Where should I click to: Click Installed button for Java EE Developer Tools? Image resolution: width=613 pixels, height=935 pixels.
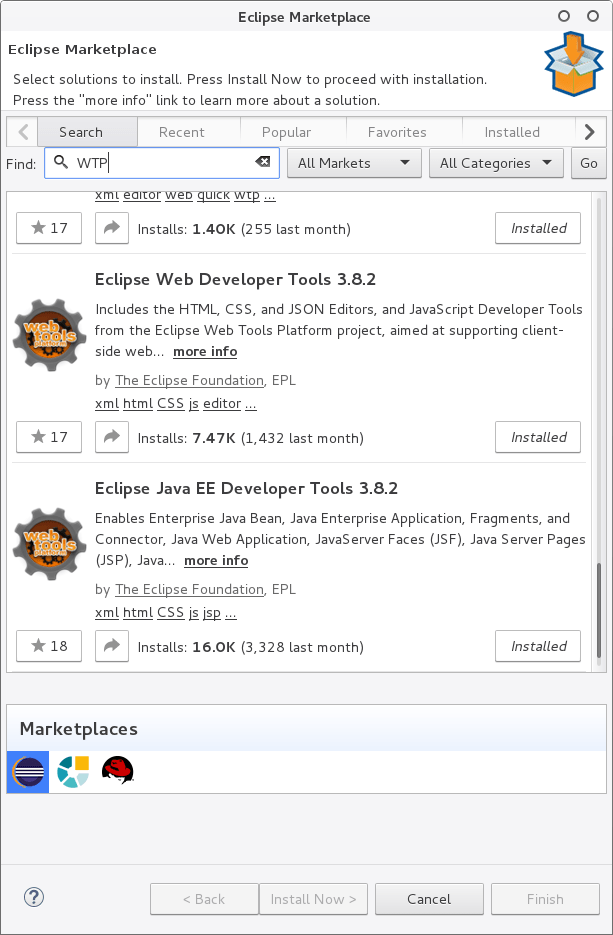point(538,646)
